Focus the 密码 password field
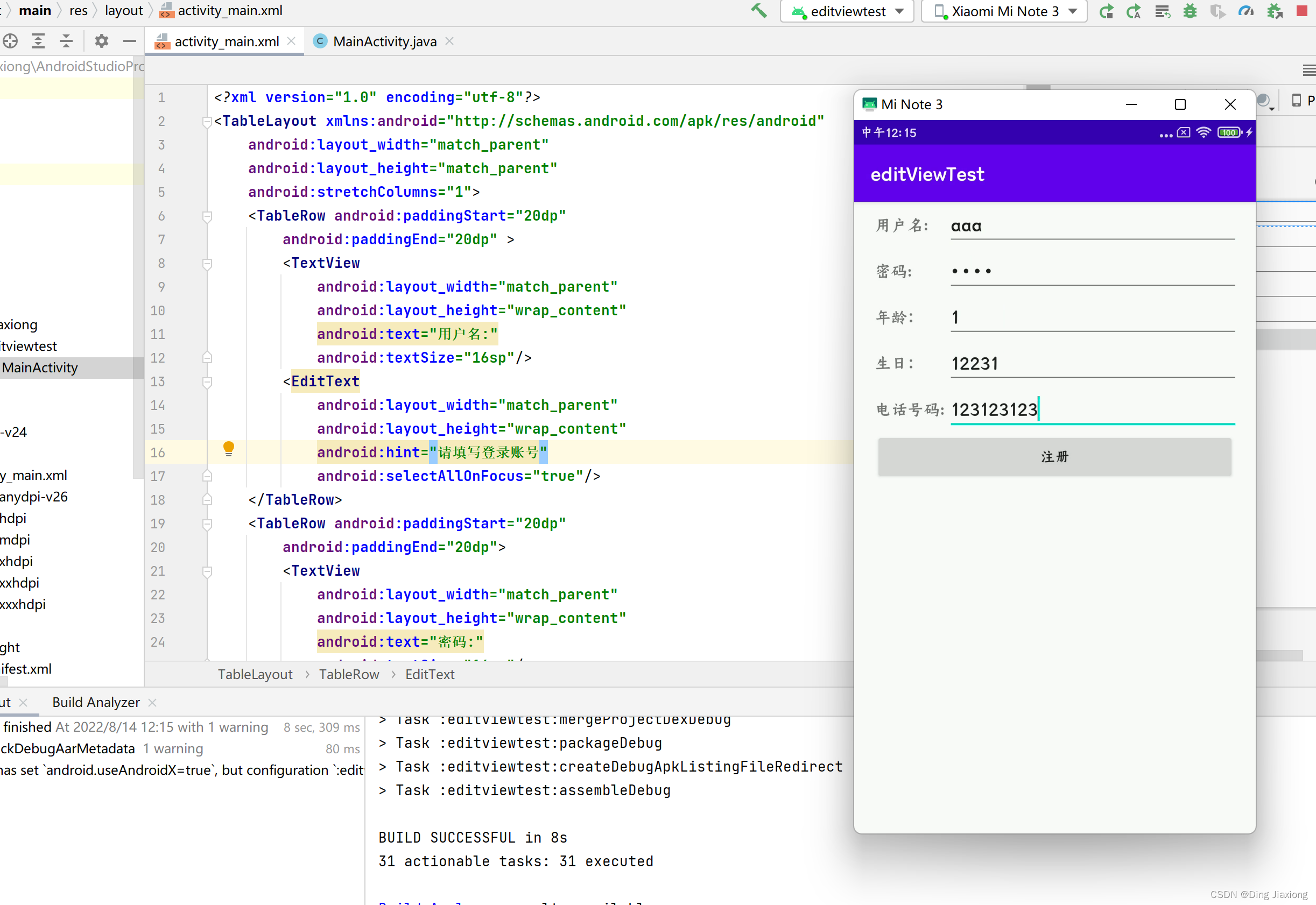 (1093, 271)
